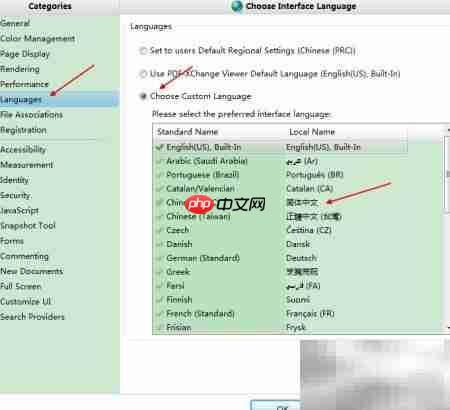Image resolution: width=450 pixels, height=410 pixels.
Task: Choose Portuguese (Brazil) language
Action: (x=202, y=175)
